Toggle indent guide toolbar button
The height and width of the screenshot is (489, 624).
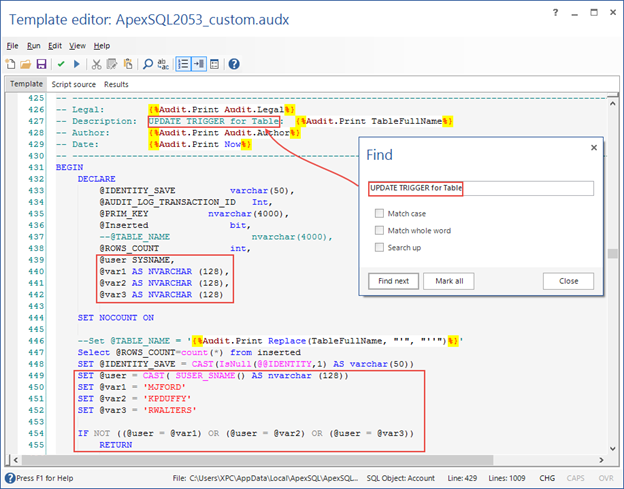(x=199, y=64)
